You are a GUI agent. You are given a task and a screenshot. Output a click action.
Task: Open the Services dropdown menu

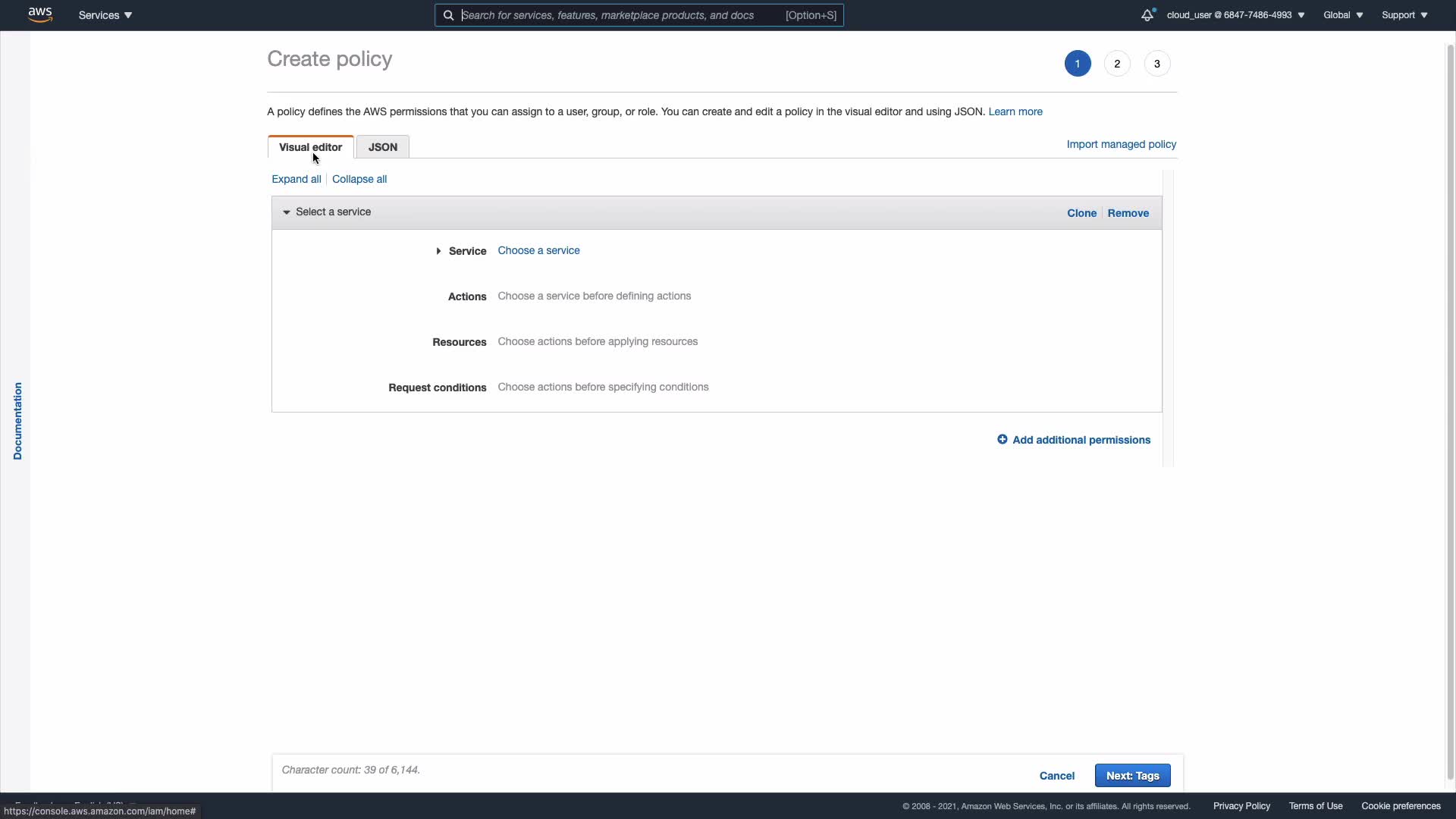[x=105, y=15]
